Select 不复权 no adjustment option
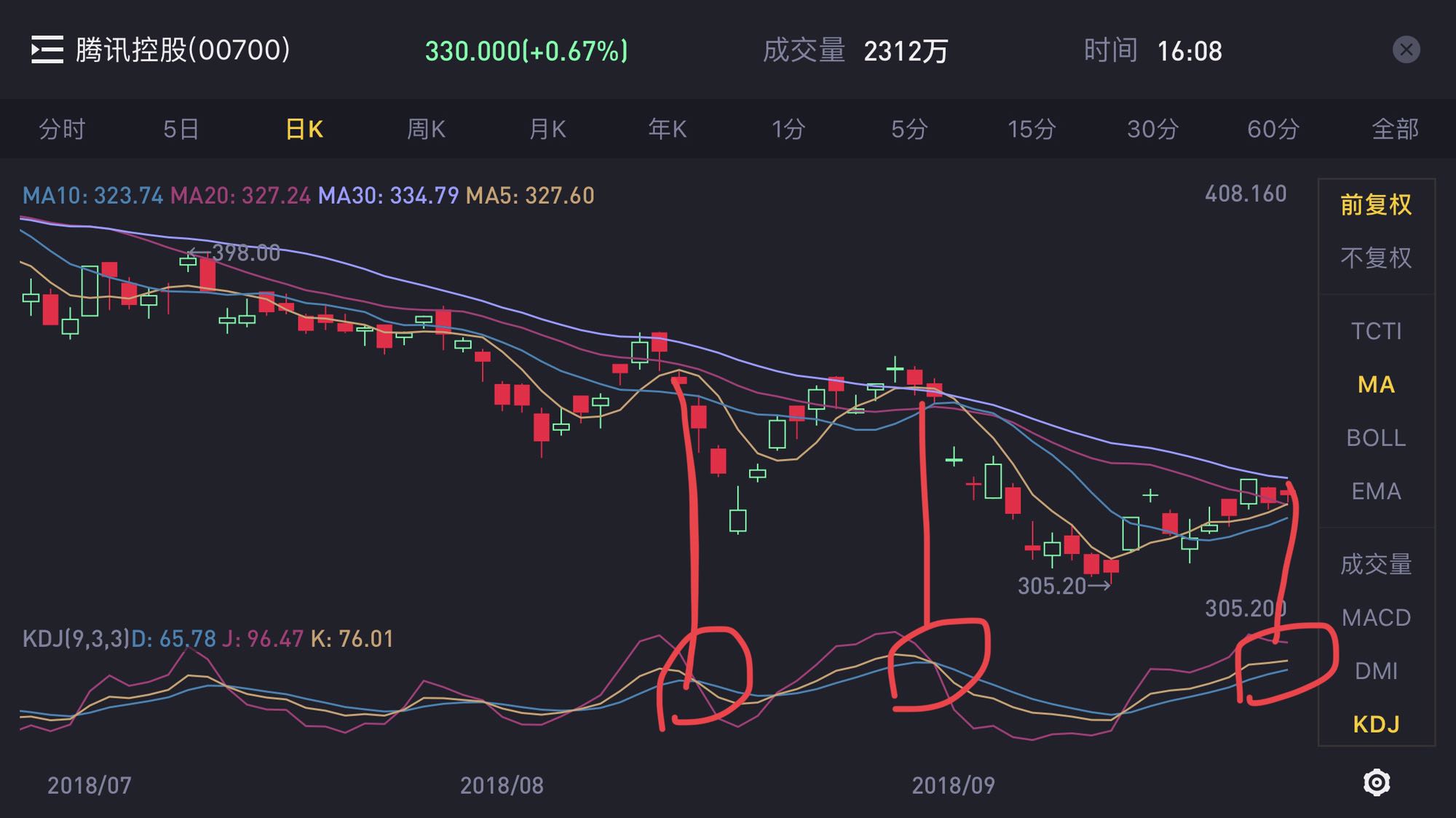Viewport: 1456px width, 818px height. [x=1376, y=258]
